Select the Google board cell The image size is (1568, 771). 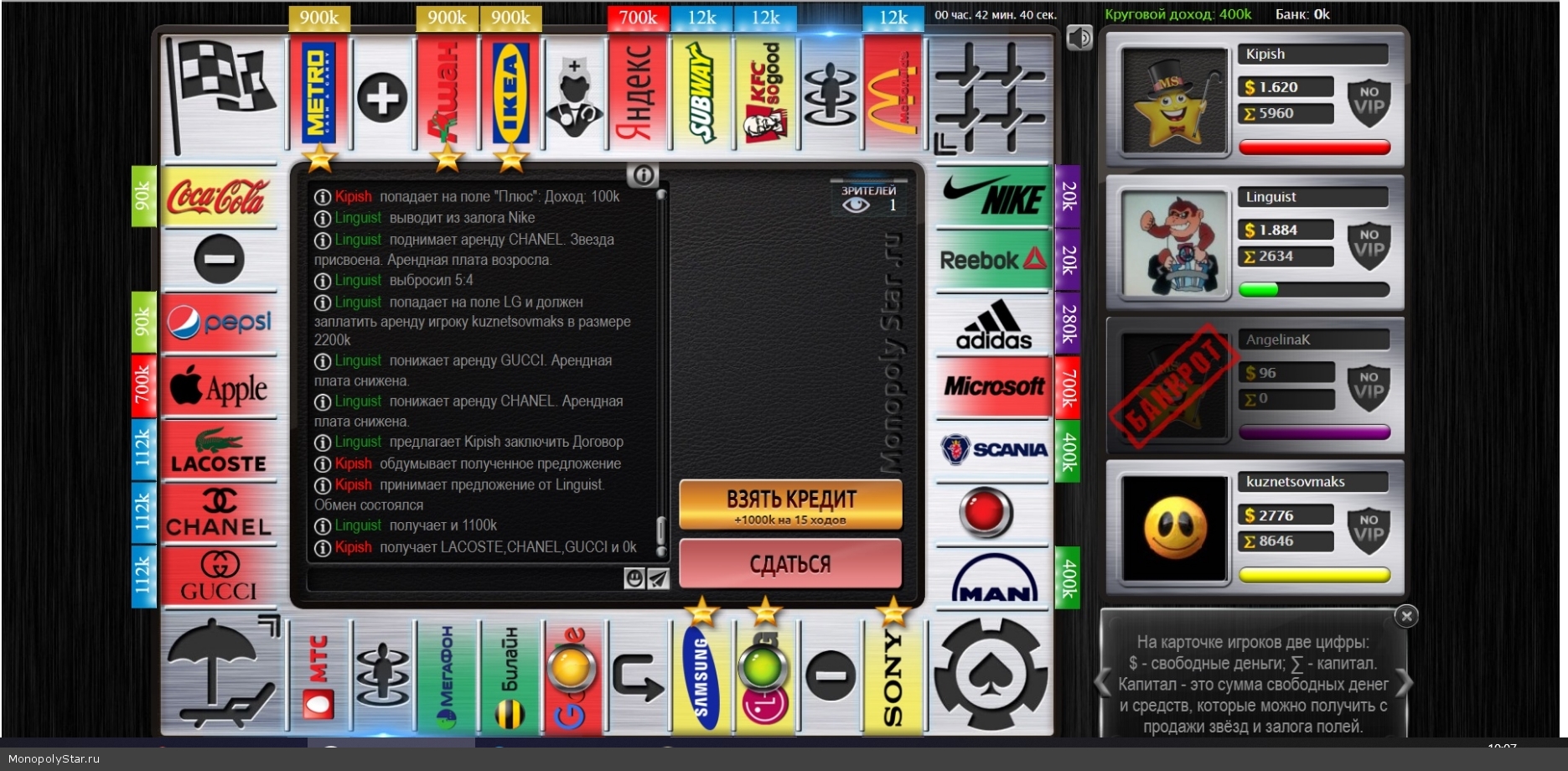coord(573,677)
